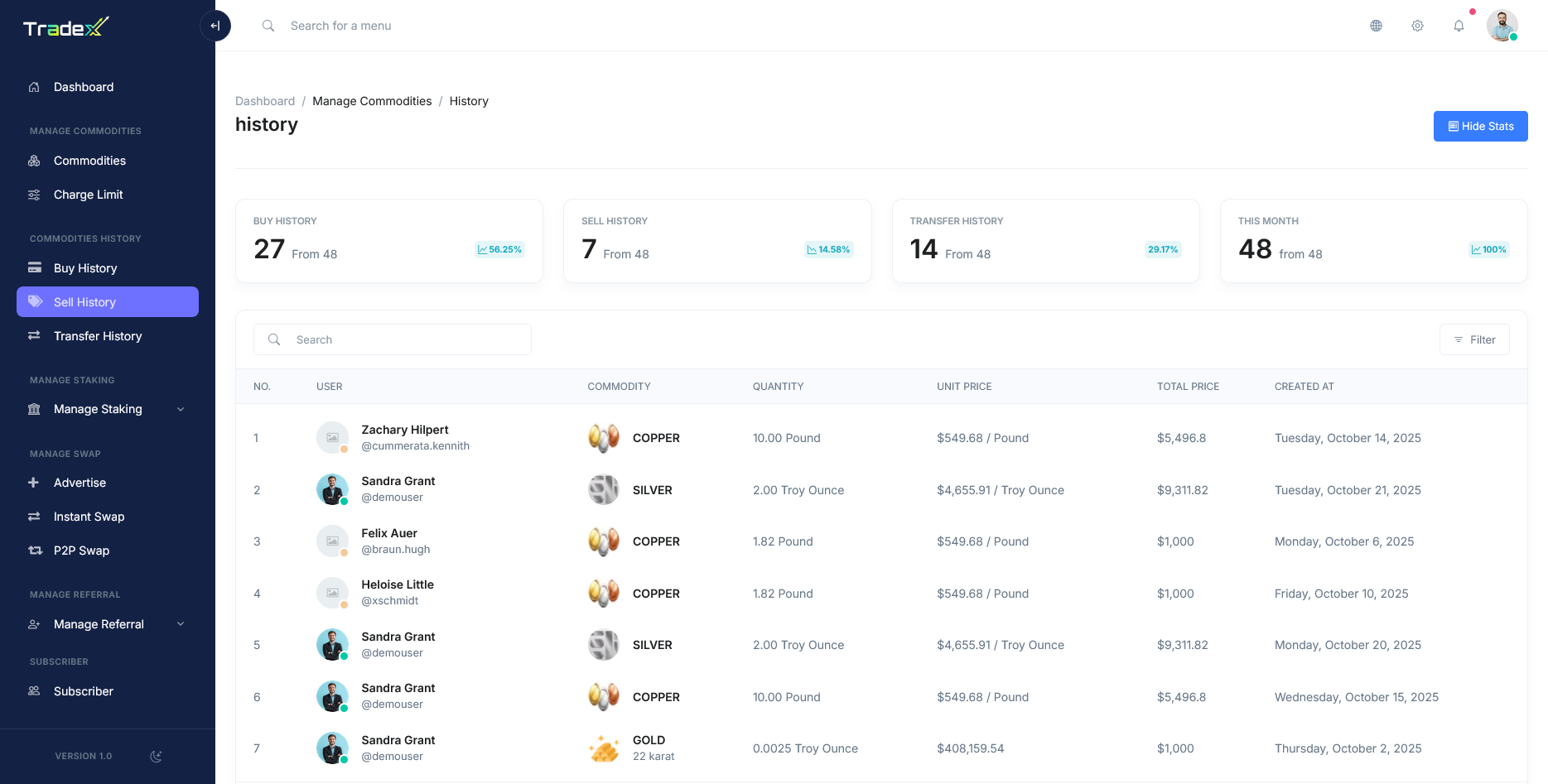The width and height of the screenshot is (1548, 784).
Task: Hide the stats panel
Action: (x=1480, y=127)
